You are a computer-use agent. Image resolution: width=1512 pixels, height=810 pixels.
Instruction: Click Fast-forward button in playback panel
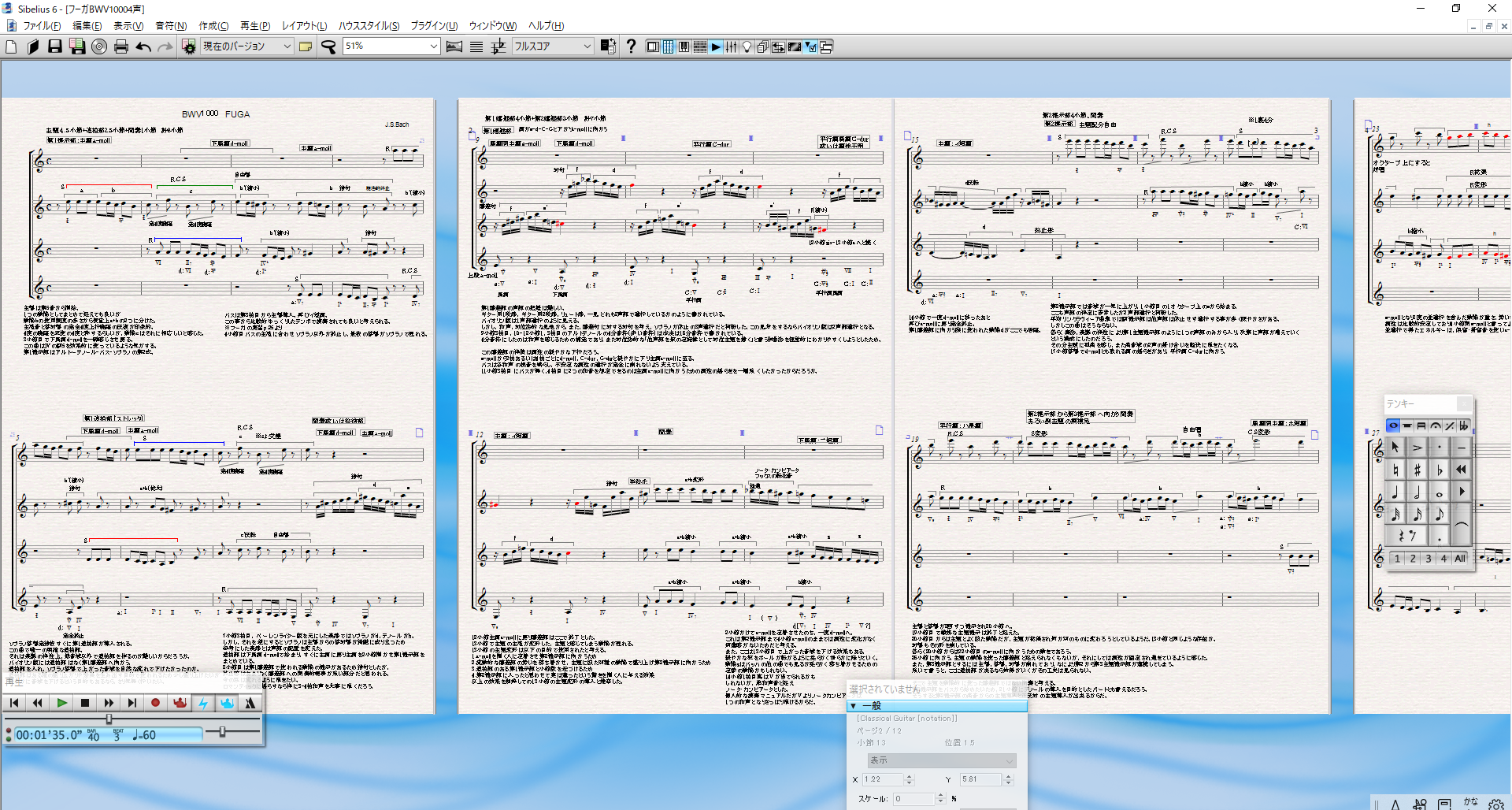(x=109, y=703)
